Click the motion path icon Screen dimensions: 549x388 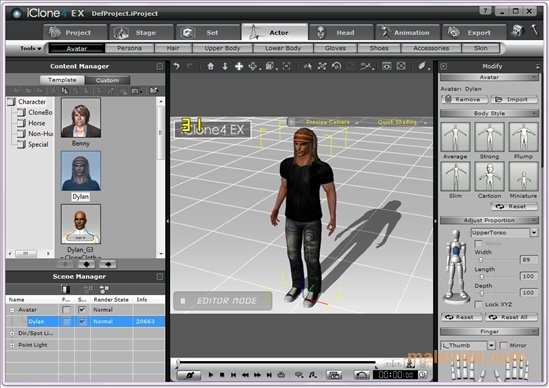(366, 66)
